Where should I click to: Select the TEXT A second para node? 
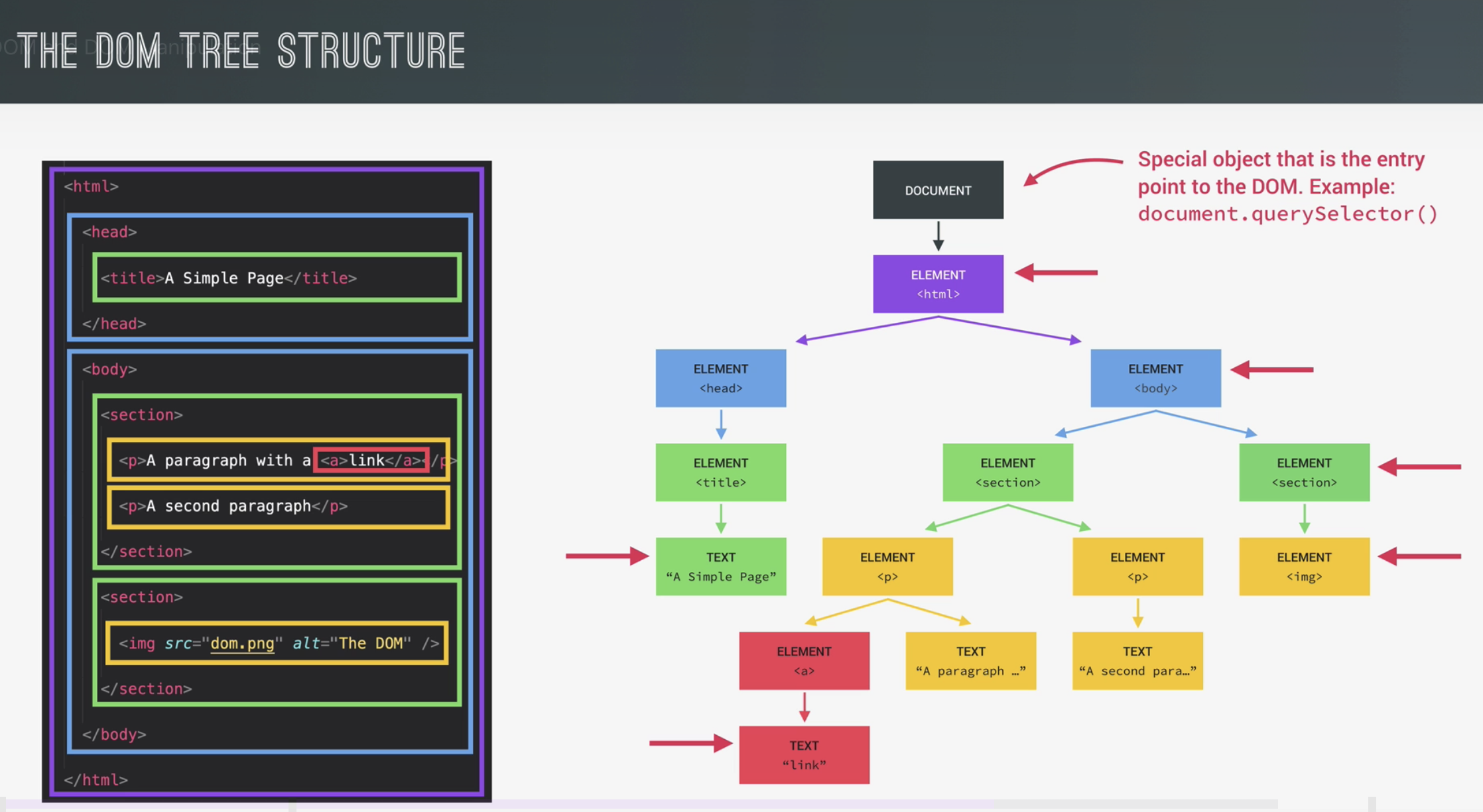[1137, 660]
